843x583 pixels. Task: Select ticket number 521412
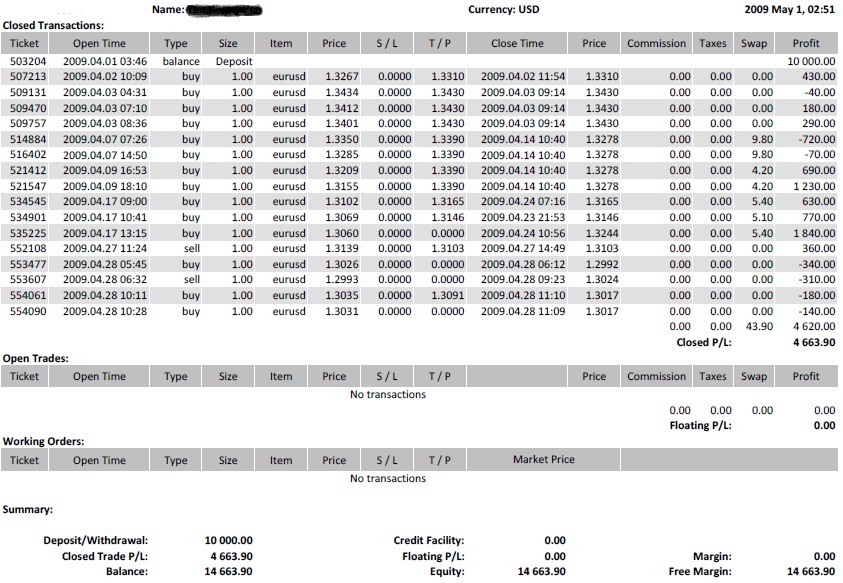pos(28,170)
